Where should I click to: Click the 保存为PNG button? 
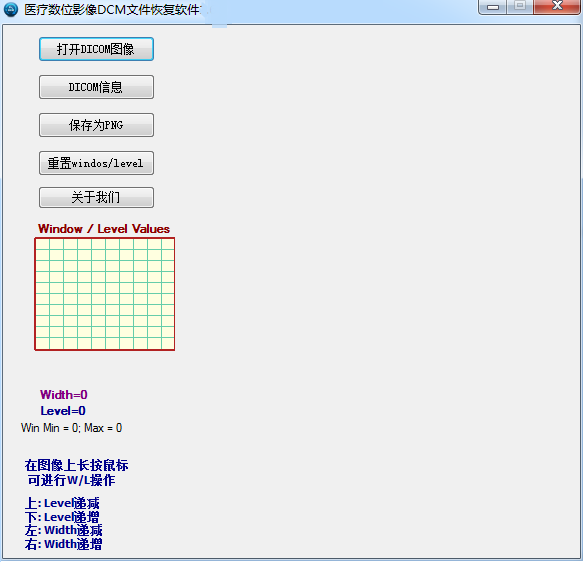pyautogui.click(x=96, y=125)
